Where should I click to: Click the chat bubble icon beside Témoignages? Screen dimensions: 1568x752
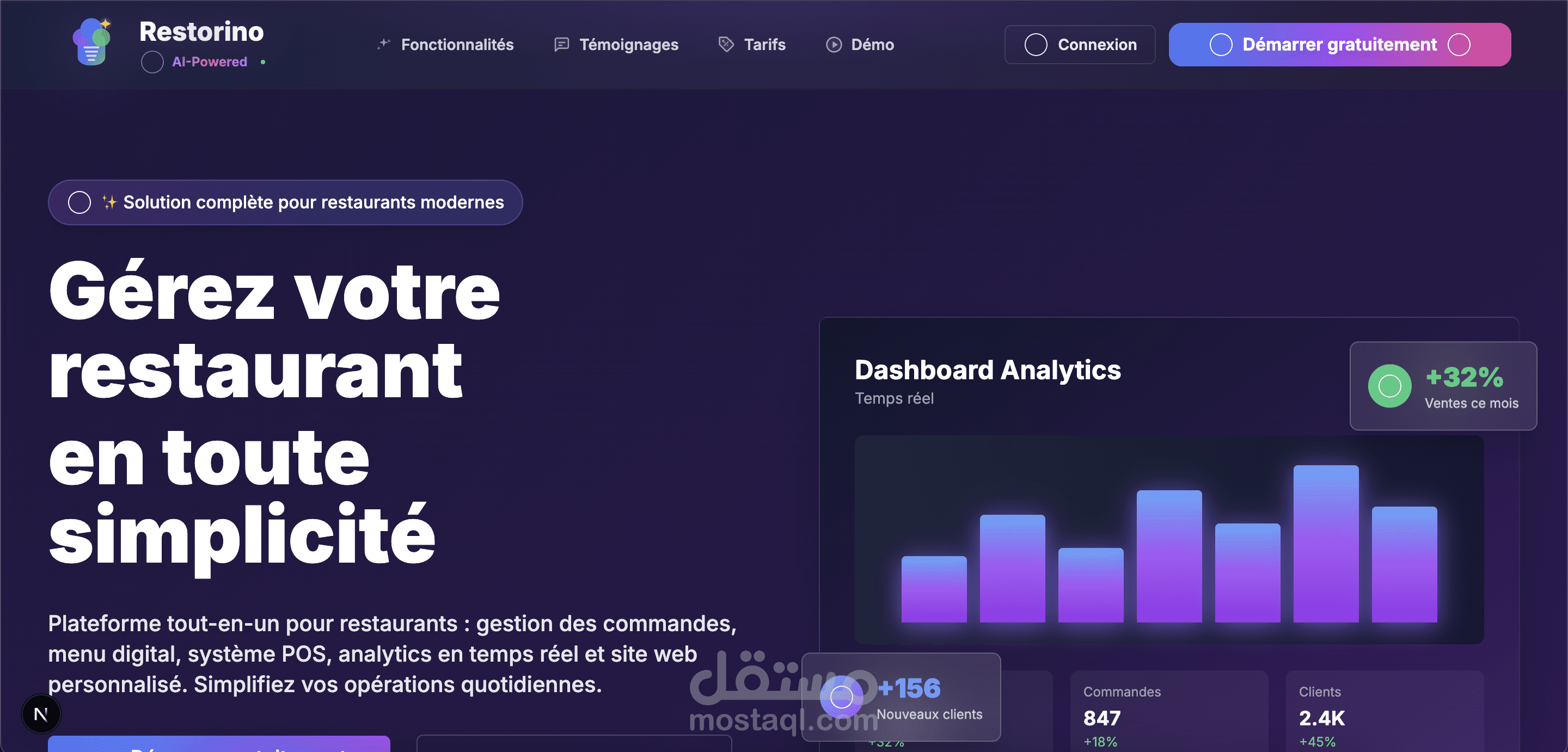pyautogui.click(x=561, y=45)
